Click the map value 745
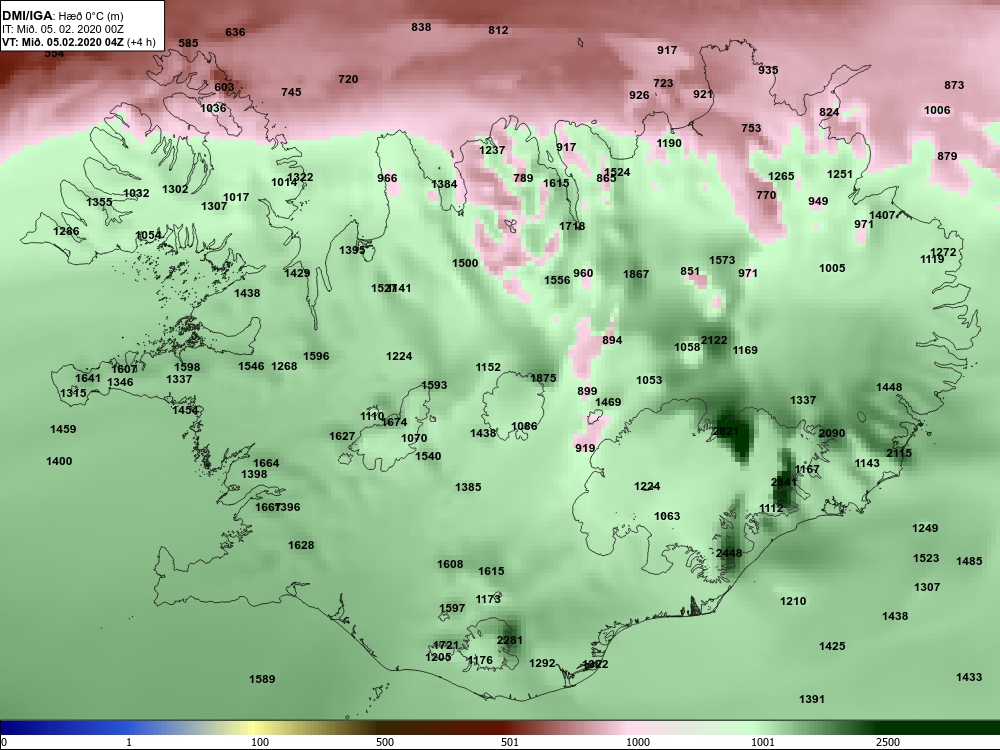The height and width of the screenshot is (750, 1000). click(x=291, y=92)
